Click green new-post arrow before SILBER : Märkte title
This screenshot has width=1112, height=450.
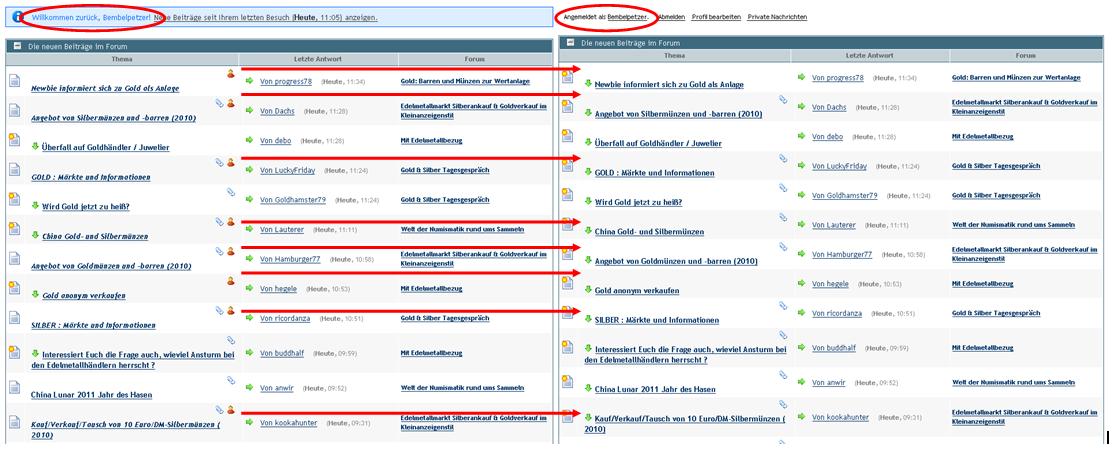click(588, 319)
